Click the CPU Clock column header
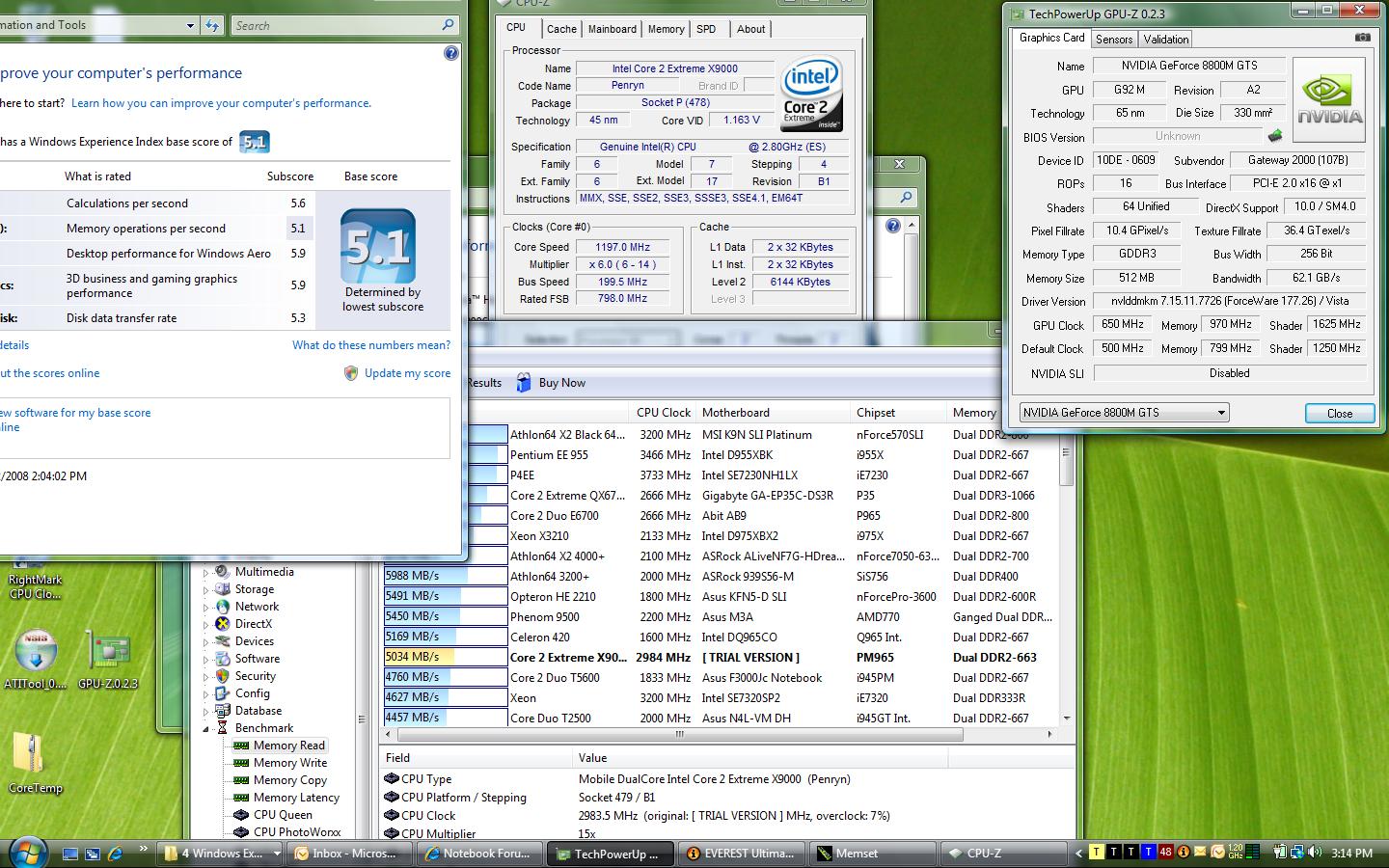 point(663,413)
